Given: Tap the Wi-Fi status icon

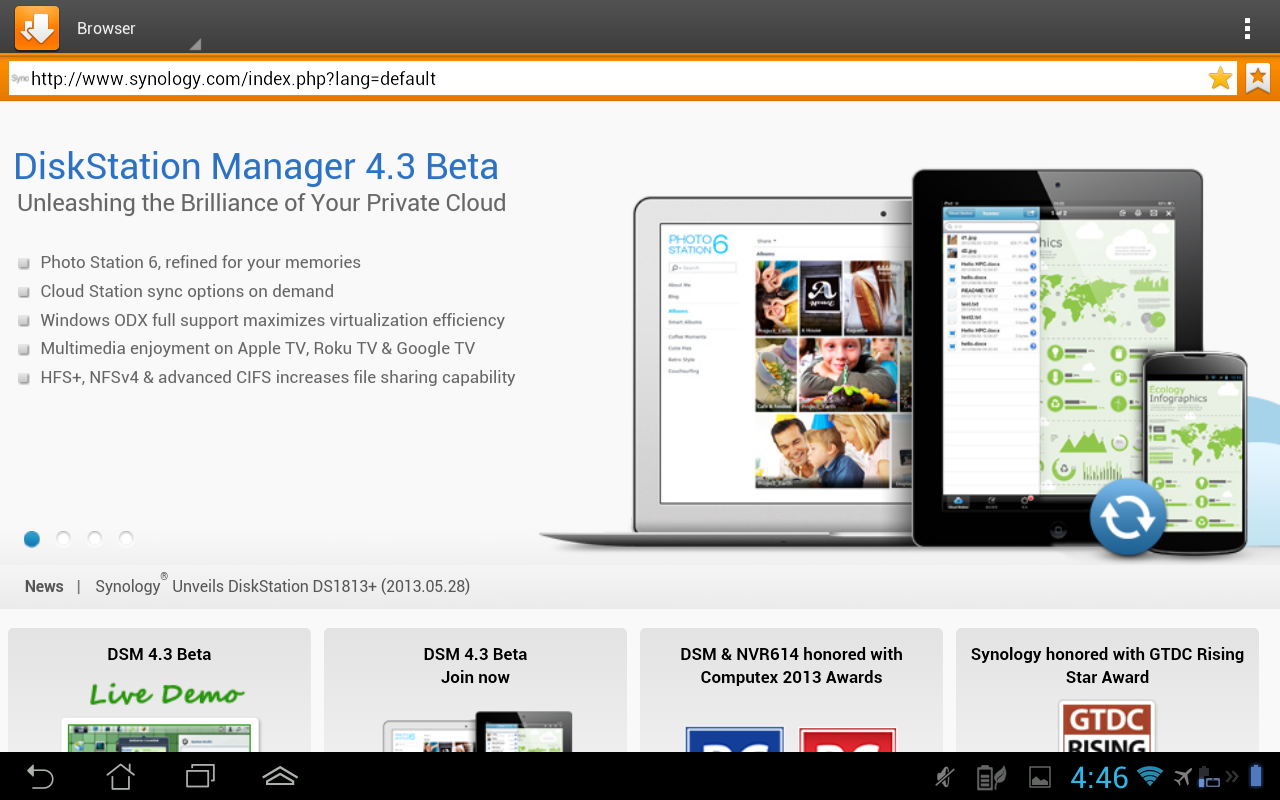Looking at the screenshot, I should [x=1152, y=776].
